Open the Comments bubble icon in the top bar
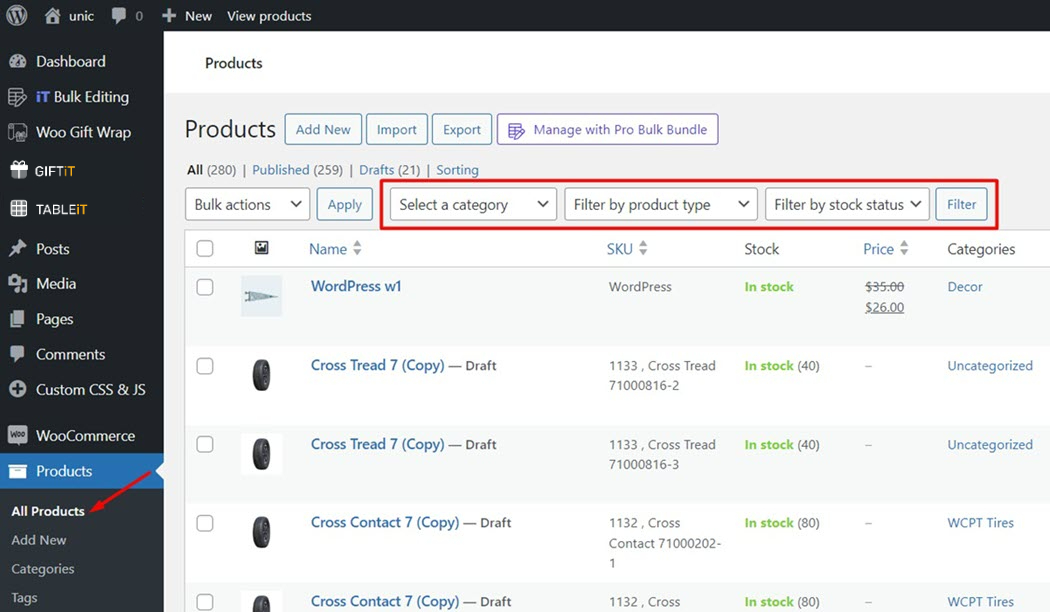 119,15
